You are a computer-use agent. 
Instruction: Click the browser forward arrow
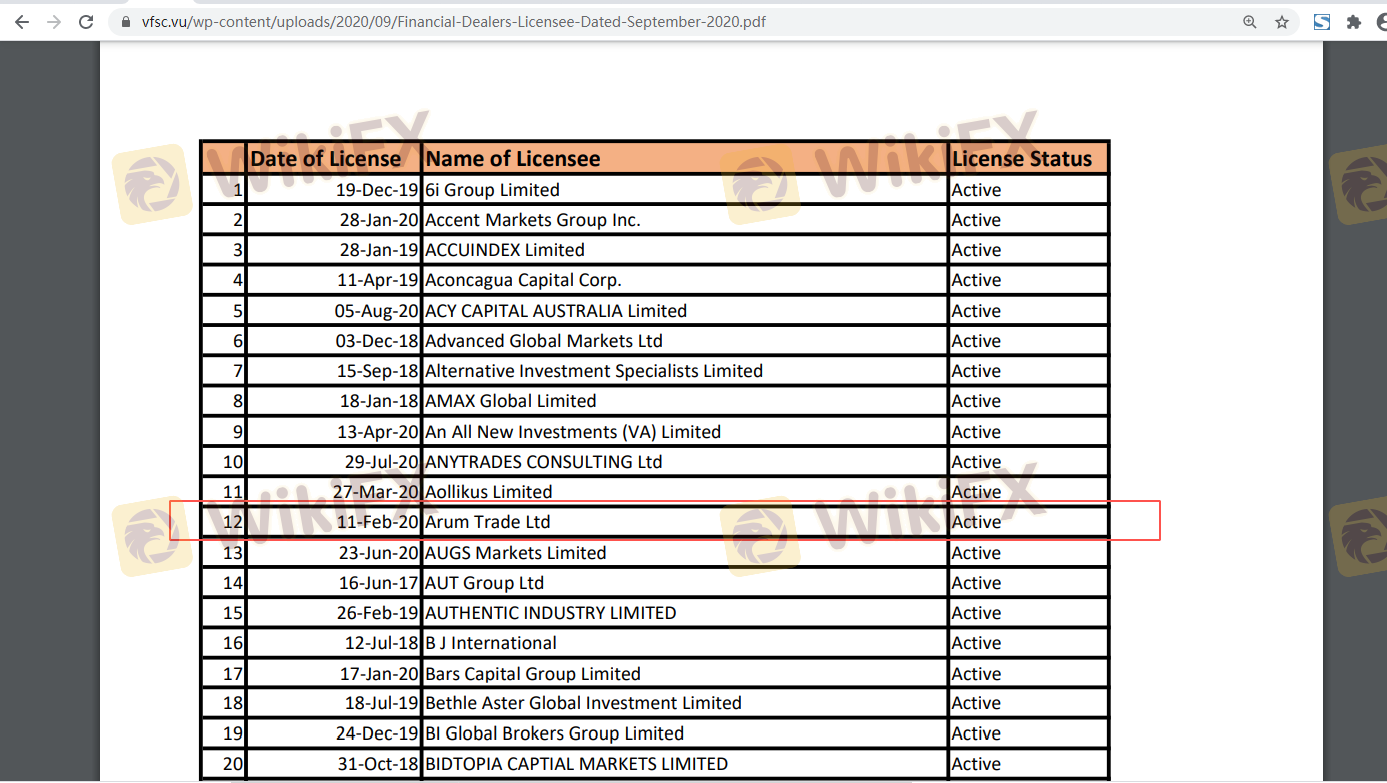54,21
